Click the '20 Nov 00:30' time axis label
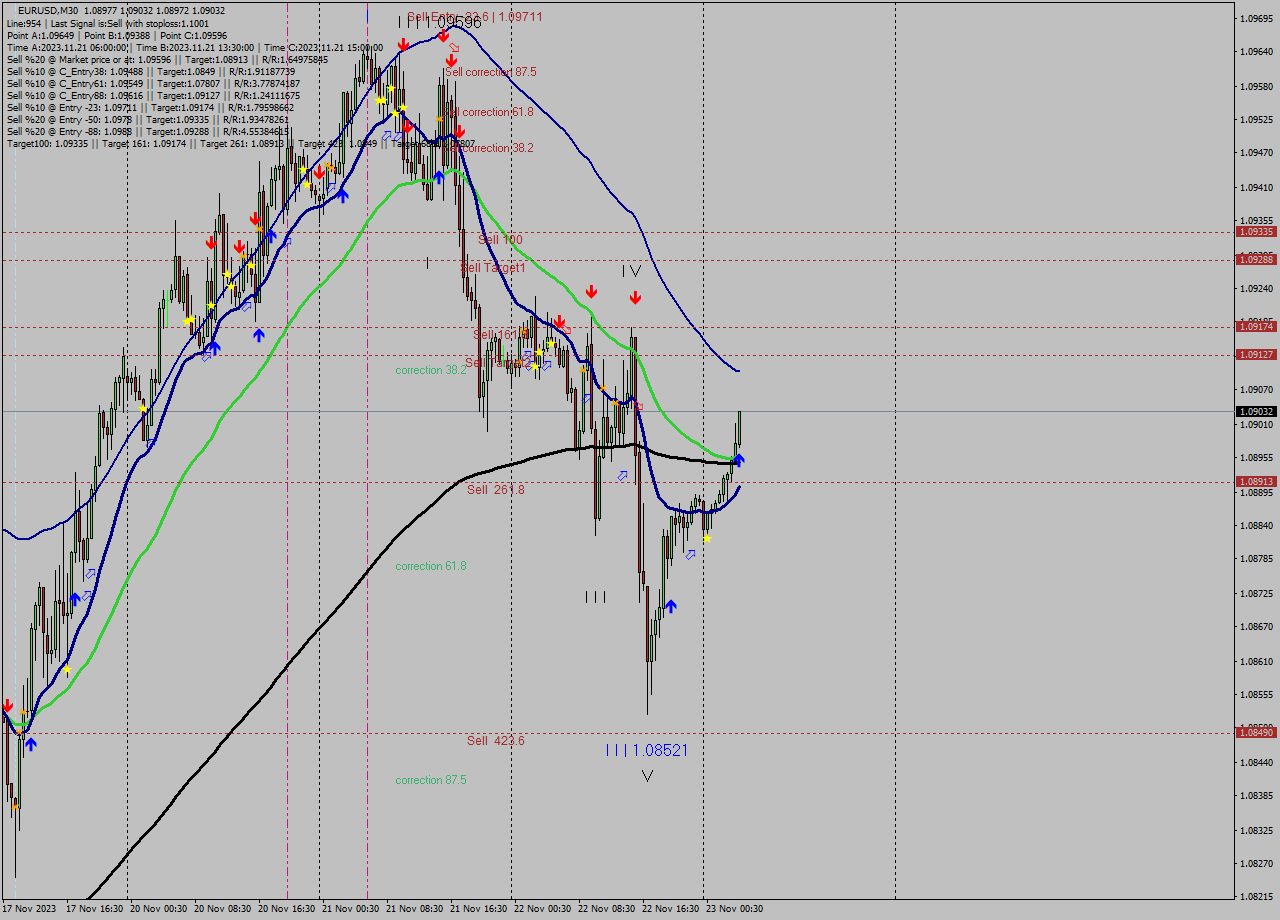 [x=159, y=909]
